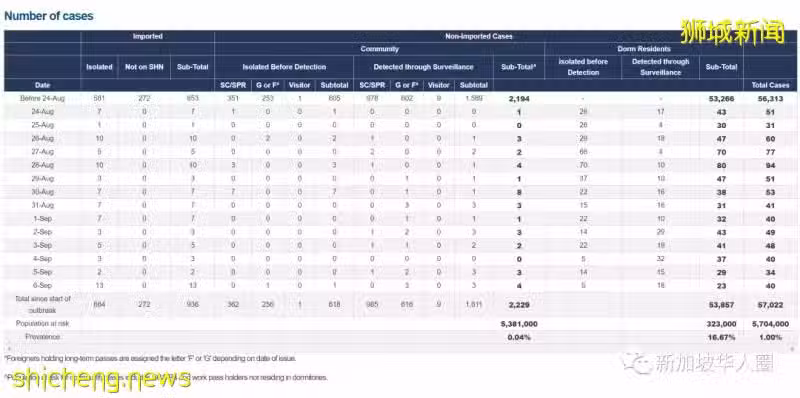The image size is (800, 398).
Task: Click the 57,022 total cases cell
Action: point(770,304)
